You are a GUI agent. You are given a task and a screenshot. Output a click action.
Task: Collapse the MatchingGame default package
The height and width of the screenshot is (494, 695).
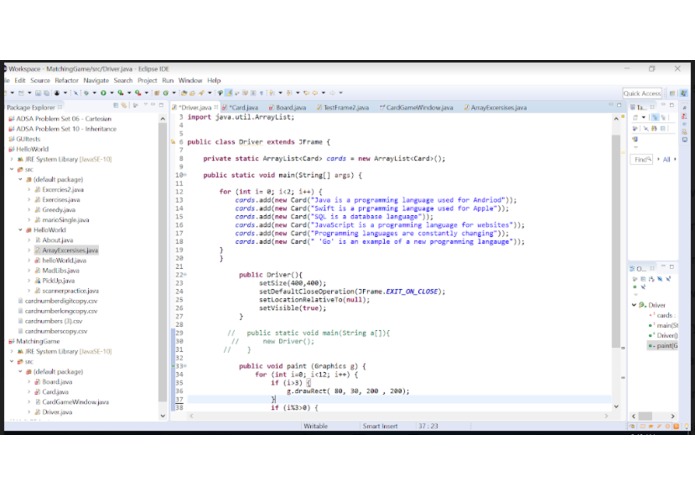[20, 371]
